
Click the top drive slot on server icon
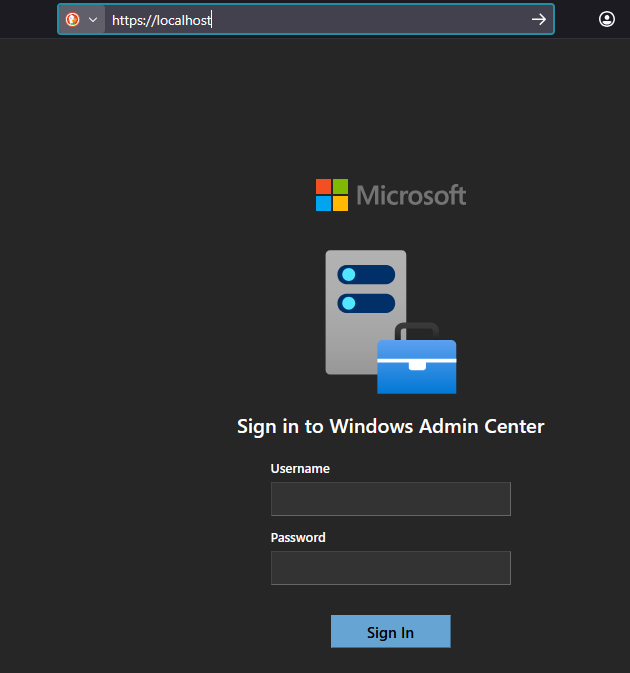pyautogui.click(x=366, y=274)
